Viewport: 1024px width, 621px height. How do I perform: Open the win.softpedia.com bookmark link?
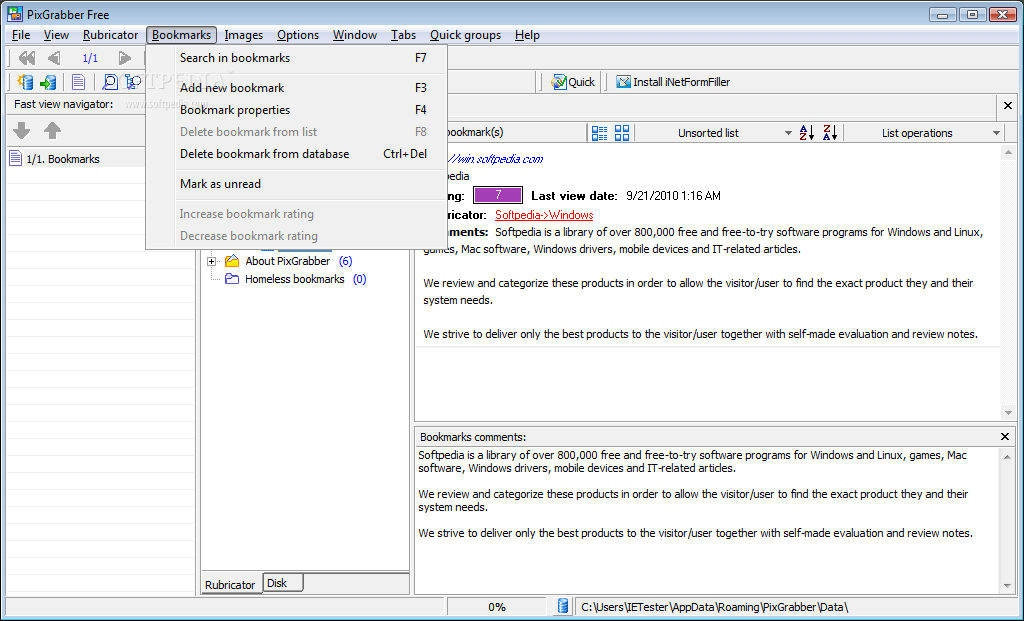tap(495, 159)
